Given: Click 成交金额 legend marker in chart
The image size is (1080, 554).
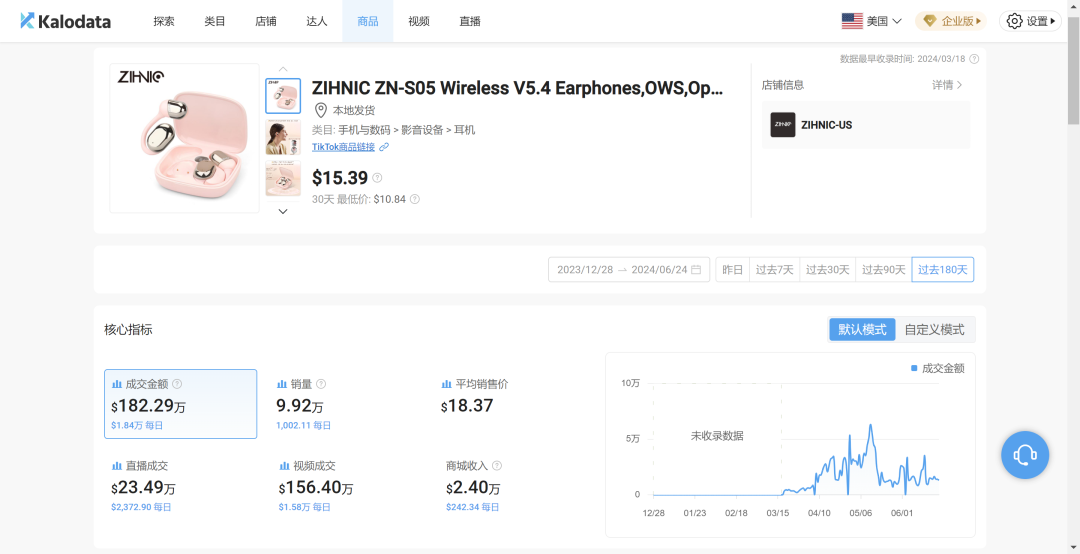Looking at the screenshot, I should coord(914,369).
